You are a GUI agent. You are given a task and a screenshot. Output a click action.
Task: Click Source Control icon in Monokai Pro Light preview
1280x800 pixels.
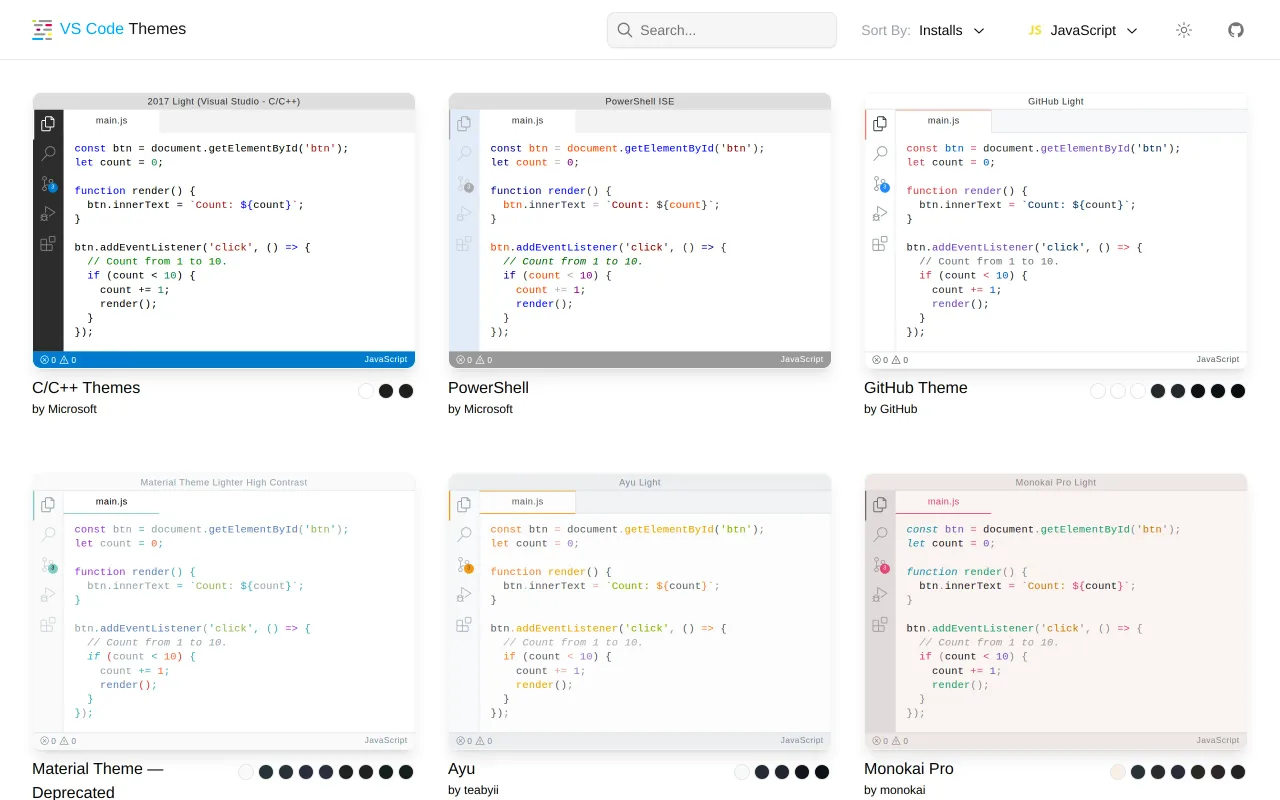pos(880,565)
